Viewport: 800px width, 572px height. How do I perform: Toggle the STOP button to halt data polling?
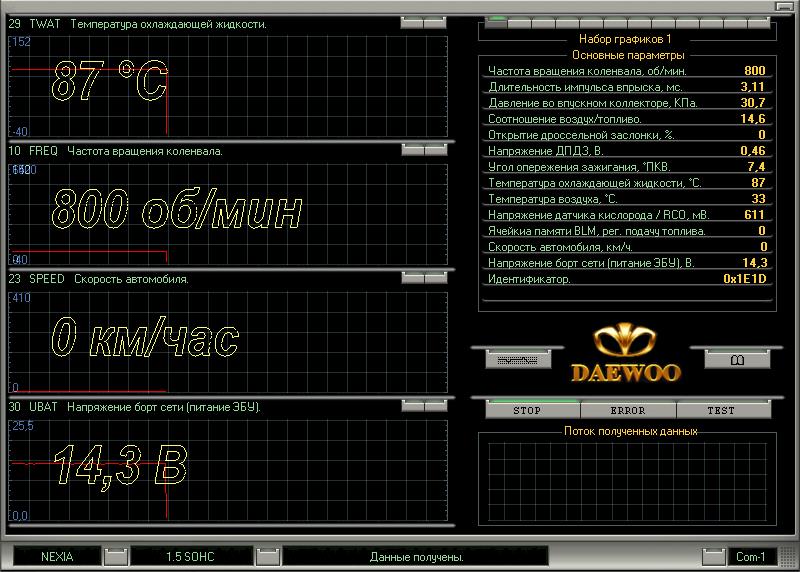(x=526, y=410)
